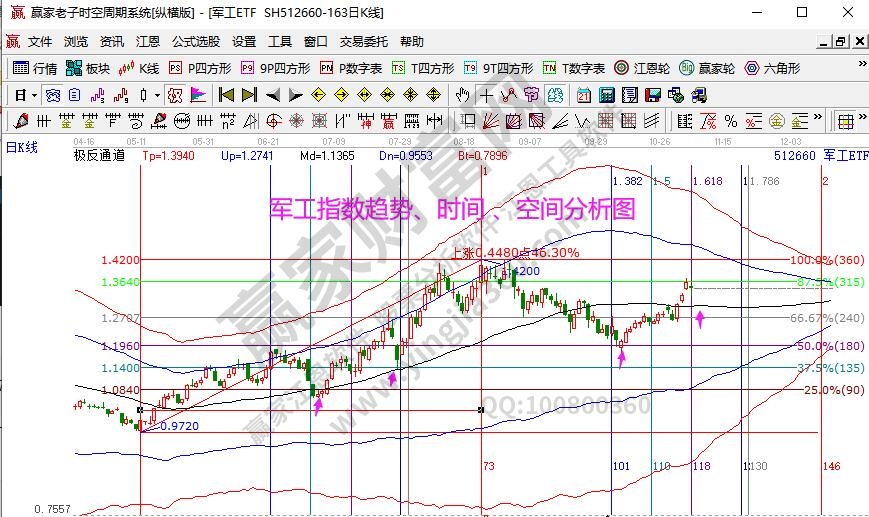Open the 交易委托 menu

point(363,42)
